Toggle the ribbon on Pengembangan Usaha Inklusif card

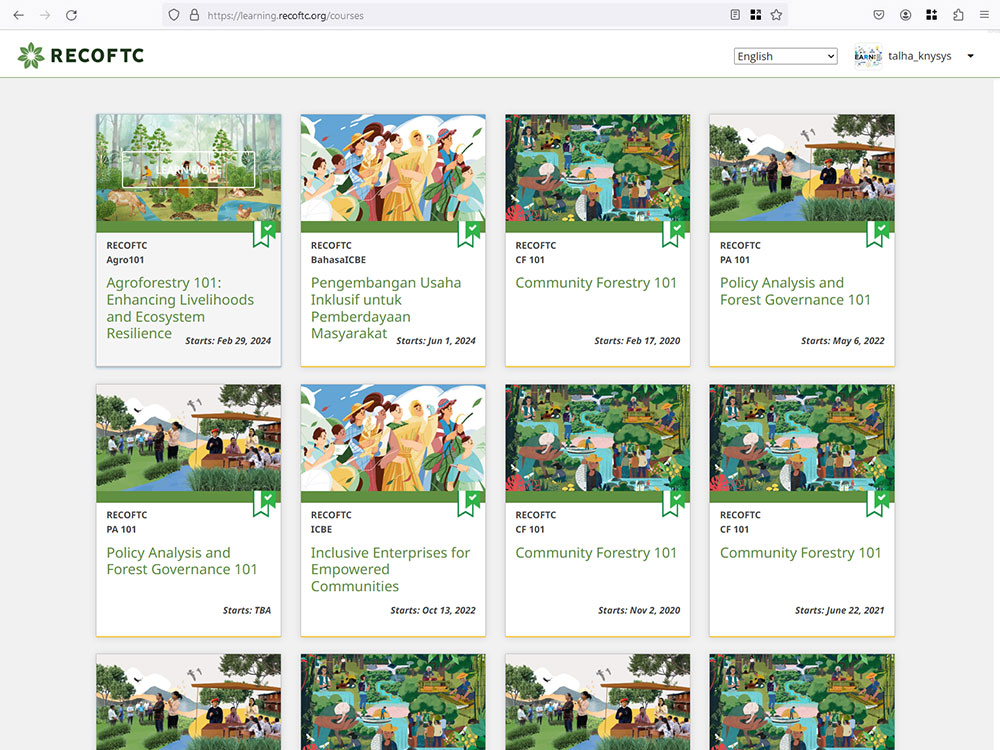click(468, 232)
